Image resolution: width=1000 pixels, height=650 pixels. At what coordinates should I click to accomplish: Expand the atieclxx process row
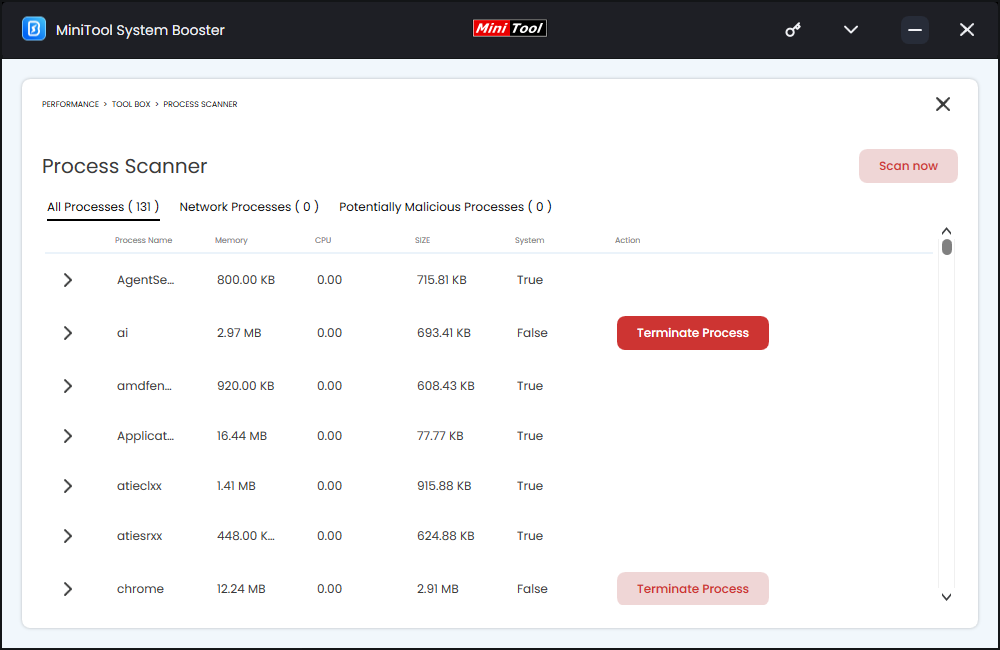coord(68,486)
